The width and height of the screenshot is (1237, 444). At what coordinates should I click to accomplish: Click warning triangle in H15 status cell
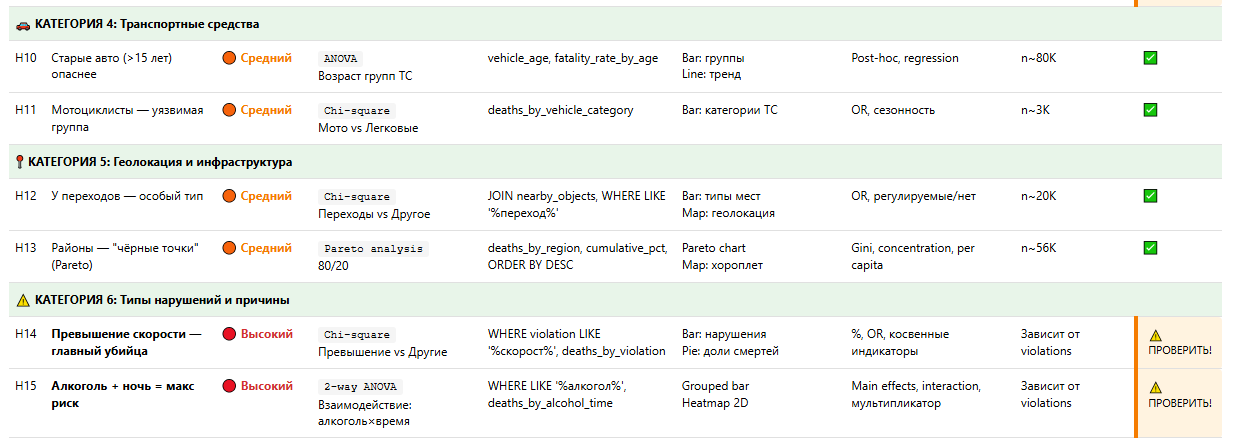click(1155, 388)
